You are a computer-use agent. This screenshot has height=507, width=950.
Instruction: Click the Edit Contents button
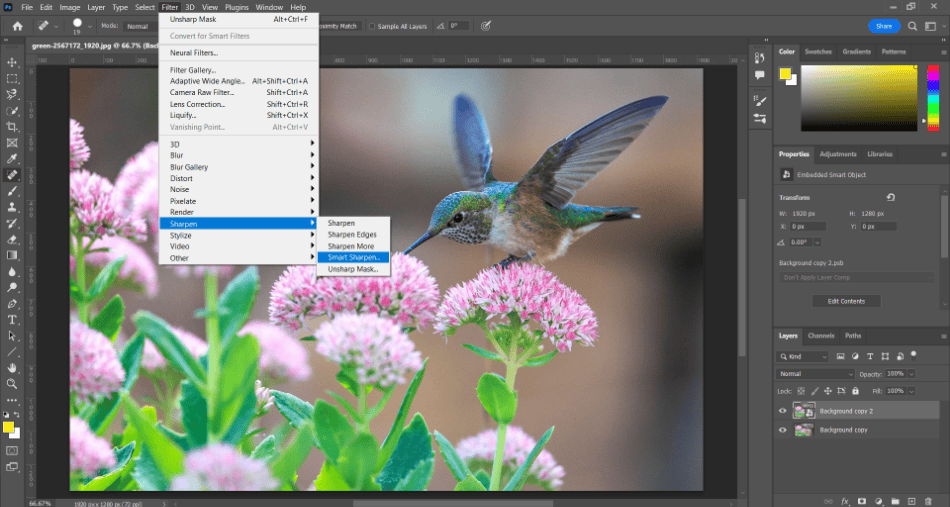coord(846,301)
